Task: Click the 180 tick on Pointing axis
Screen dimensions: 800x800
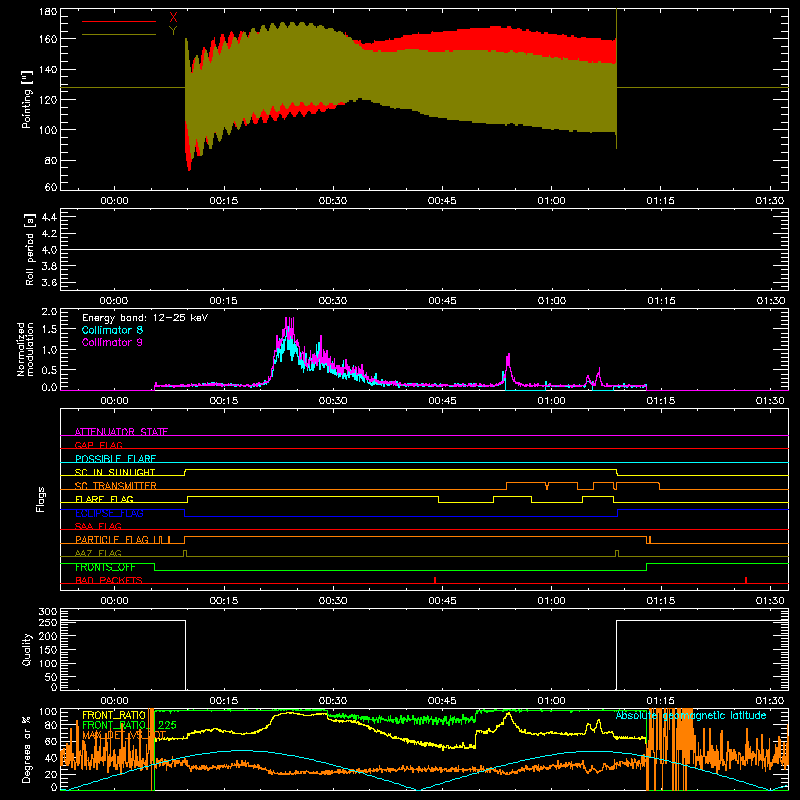Action: (x=48, y=11)
